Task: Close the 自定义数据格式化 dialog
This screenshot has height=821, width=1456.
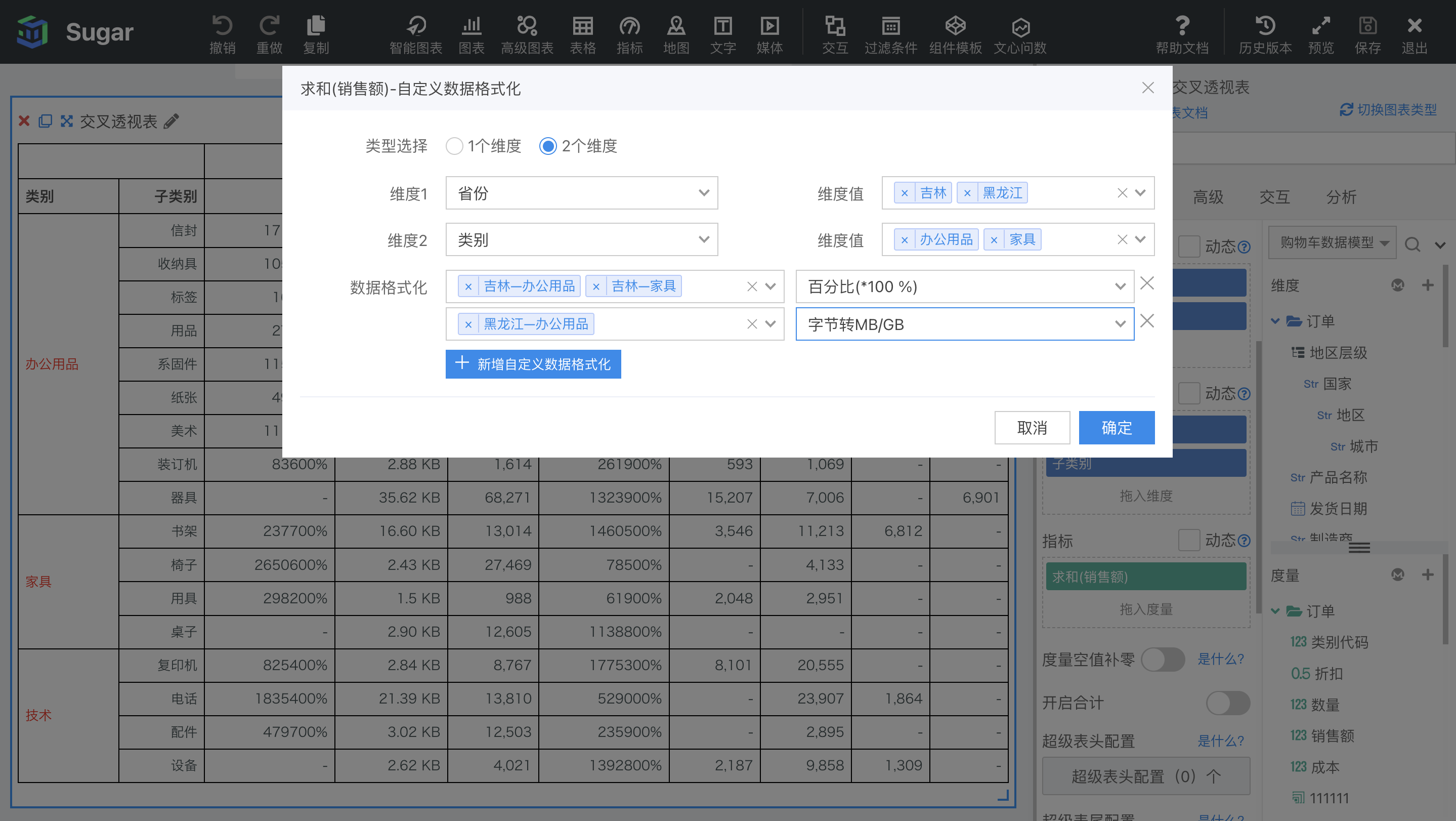Action: pos(1147,88)
